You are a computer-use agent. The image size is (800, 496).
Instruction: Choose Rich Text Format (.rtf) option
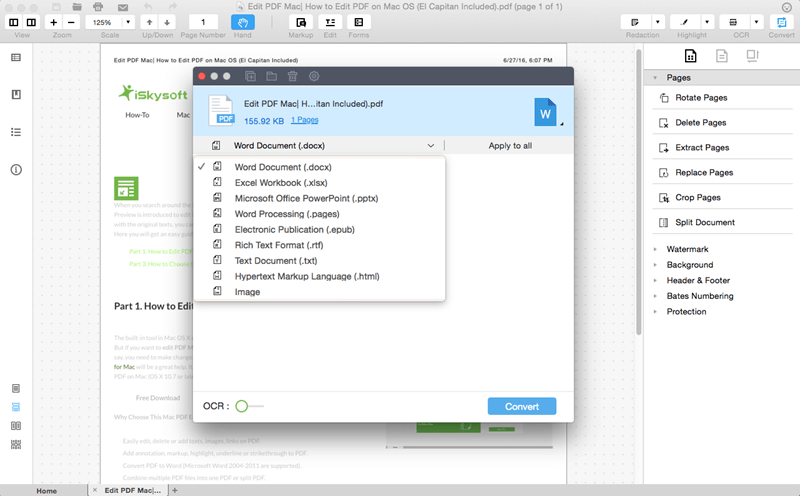[x=279, y=245]
